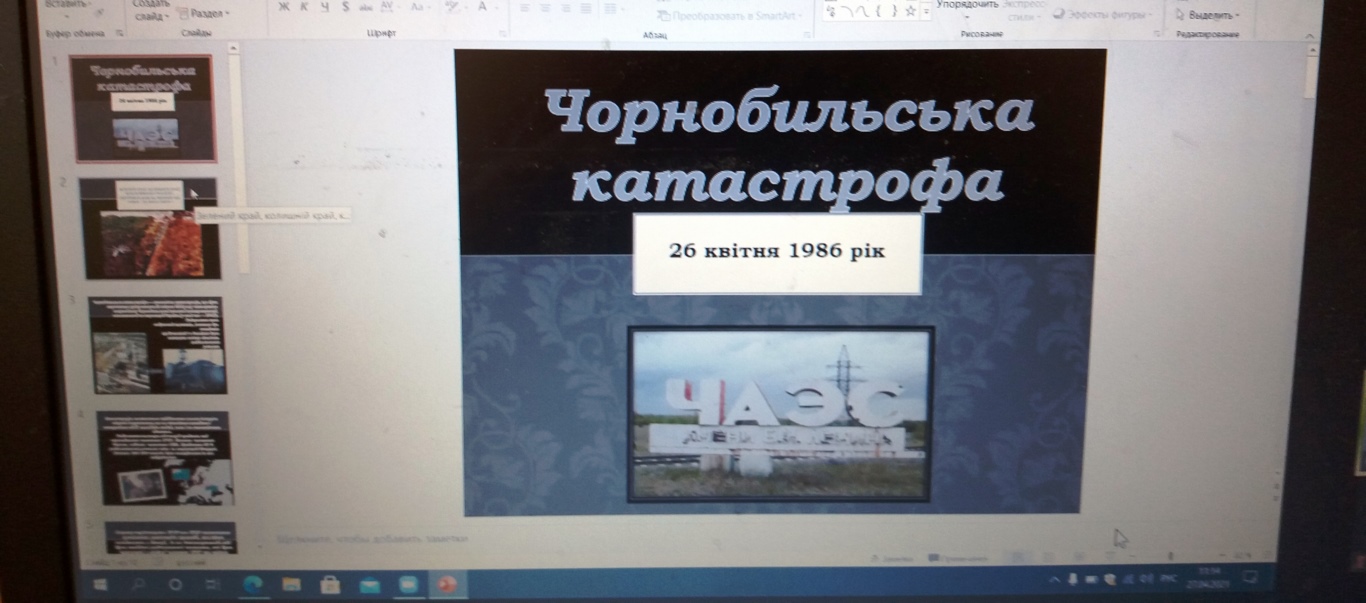The width and height of the screenshot is (1366, 603).
Task: Expand the shapes gallery more arrow
Action: point(926,10)
